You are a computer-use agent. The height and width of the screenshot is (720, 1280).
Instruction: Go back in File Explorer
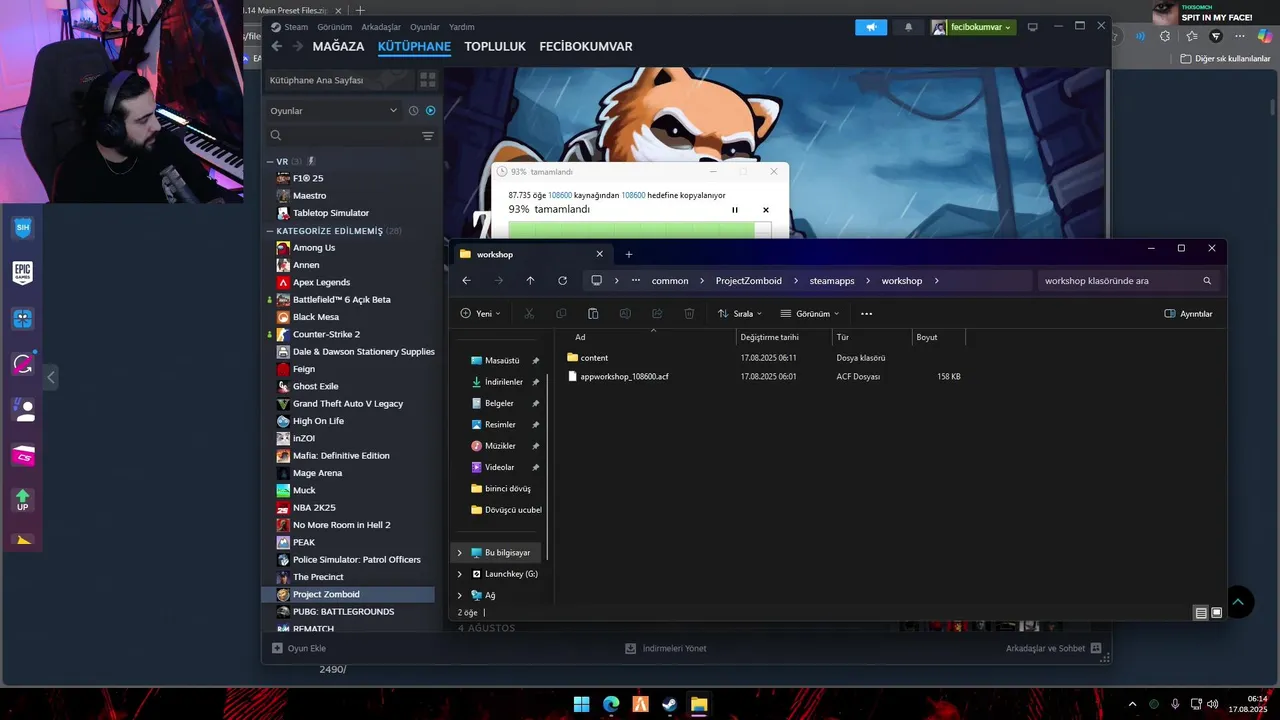[466, 281]
